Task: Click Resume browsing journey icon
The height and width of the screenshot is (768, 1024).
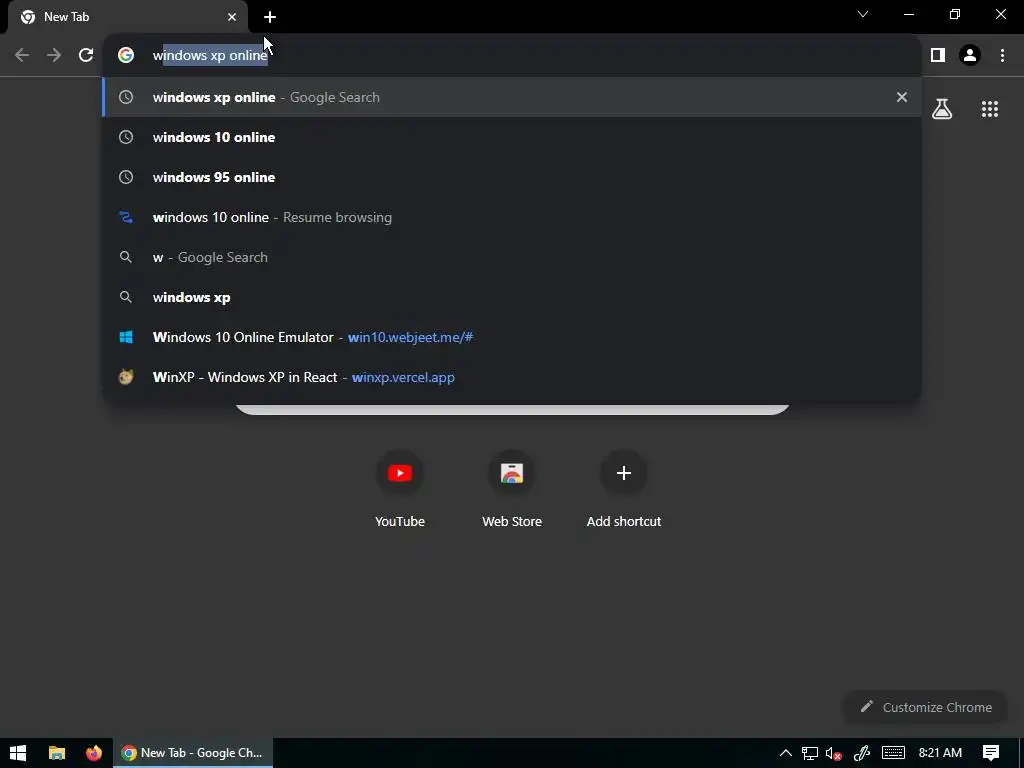Action: (x=126, y=217)
